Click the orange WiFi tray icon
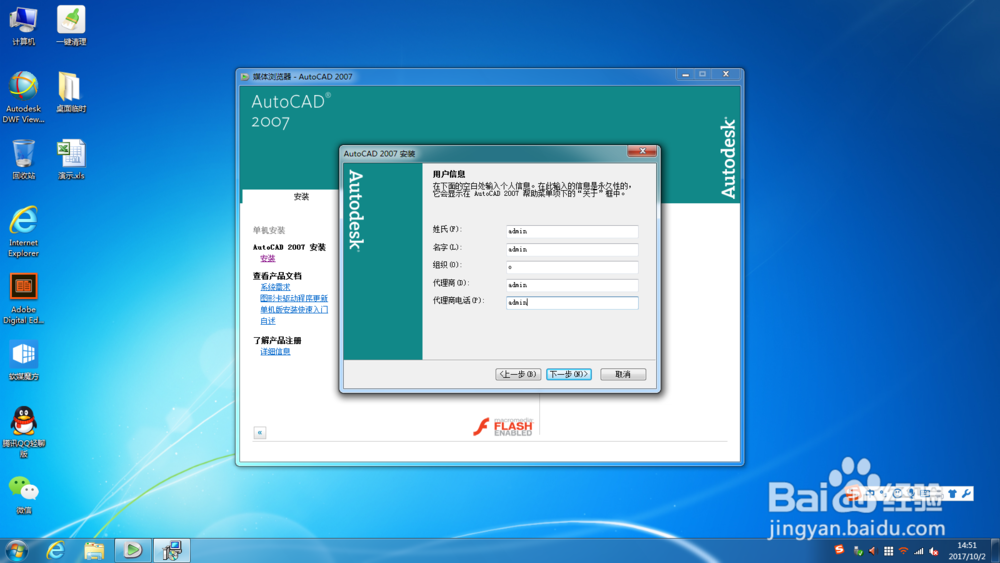Image resolution: width=1000 pixels, height=563 pixels. [x=903, y=551]
